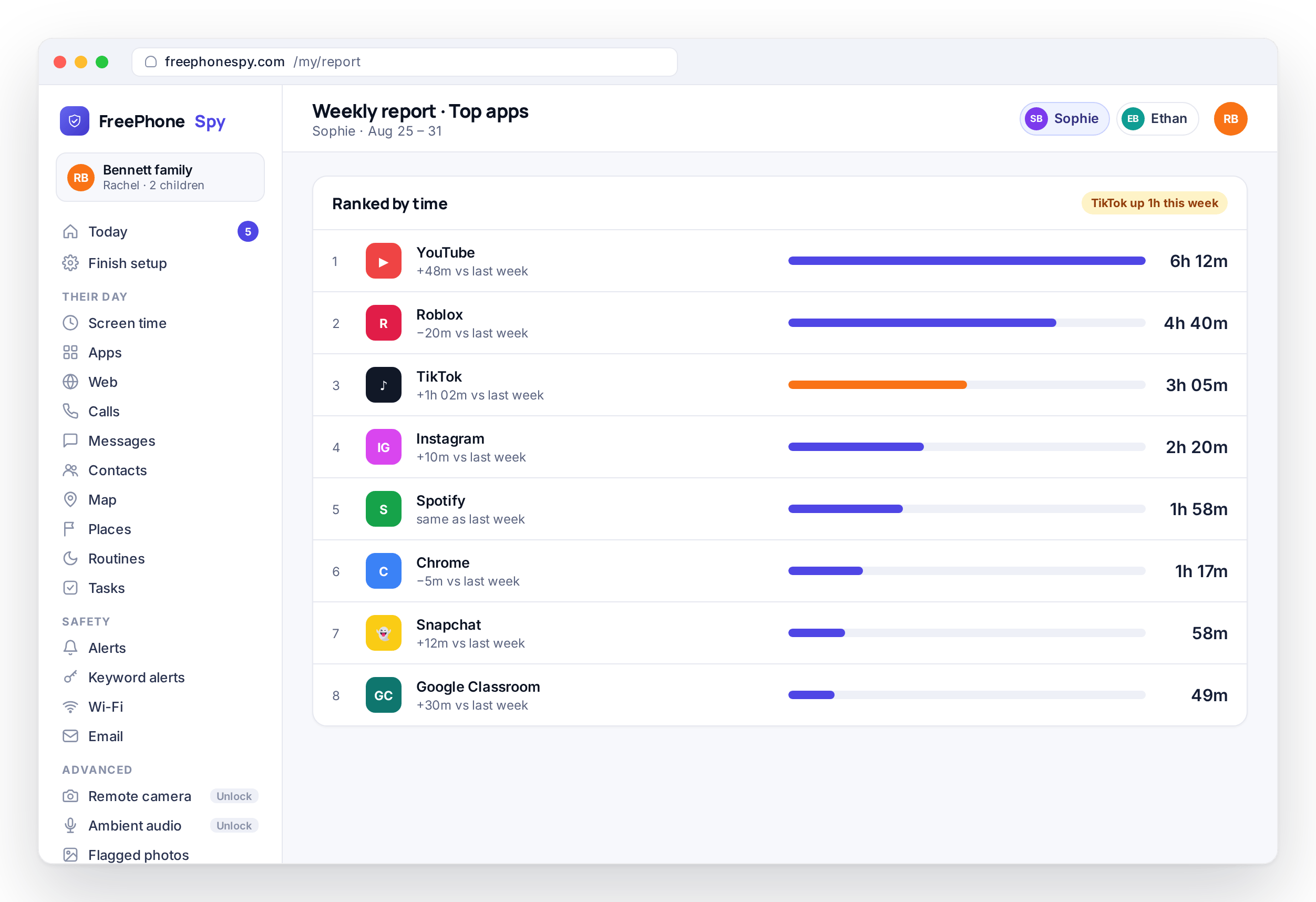Image resolution: width=1316 pixels, height=902 pixels.
Task: Open the TikTok app icon
Action: 383,385
